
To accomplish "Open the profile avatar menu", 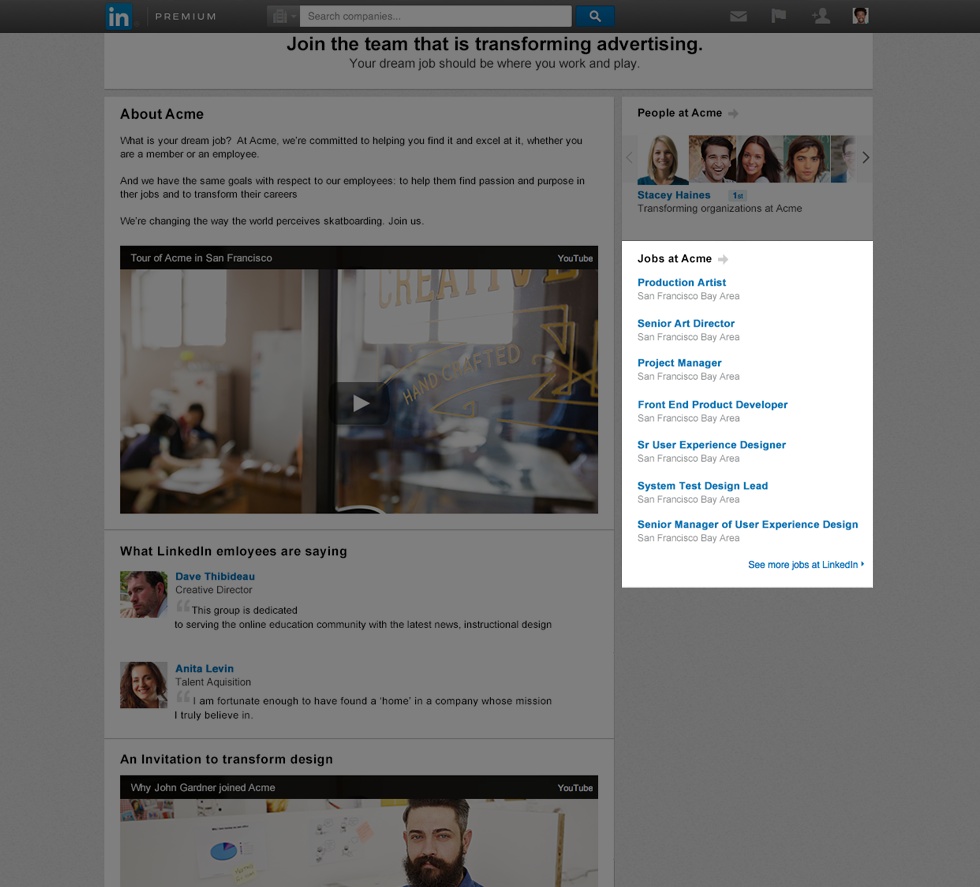I will tap(860, 16).
